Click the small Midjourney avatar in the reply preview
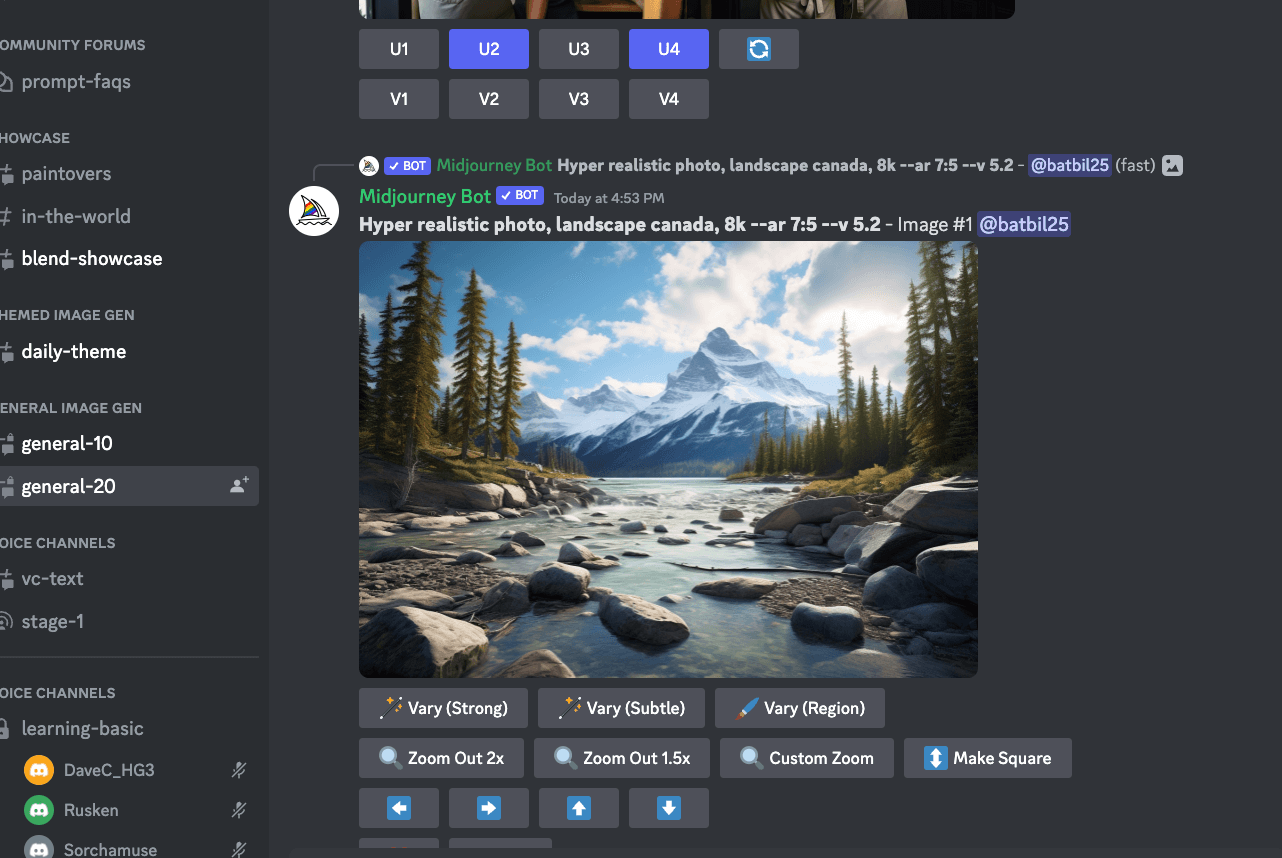The image size is (1282, 858). [369, 166]
